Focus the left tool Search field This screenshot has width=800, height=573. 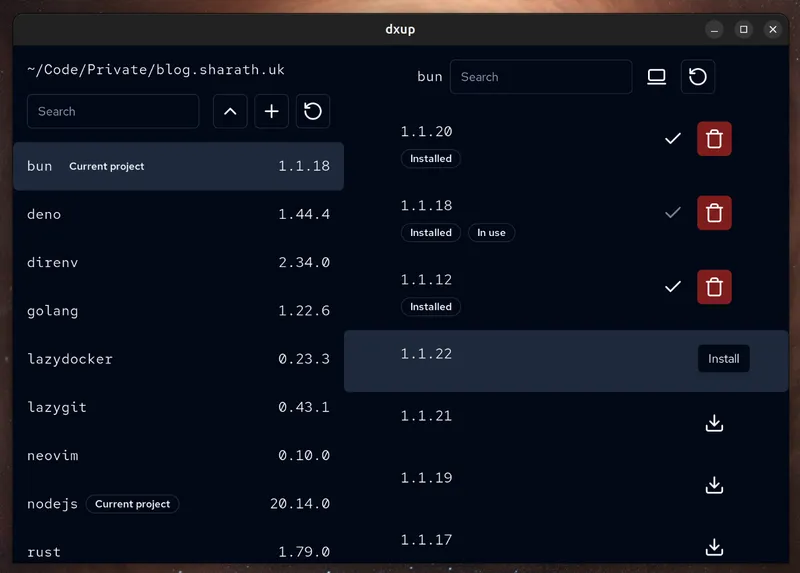[113, 111]
